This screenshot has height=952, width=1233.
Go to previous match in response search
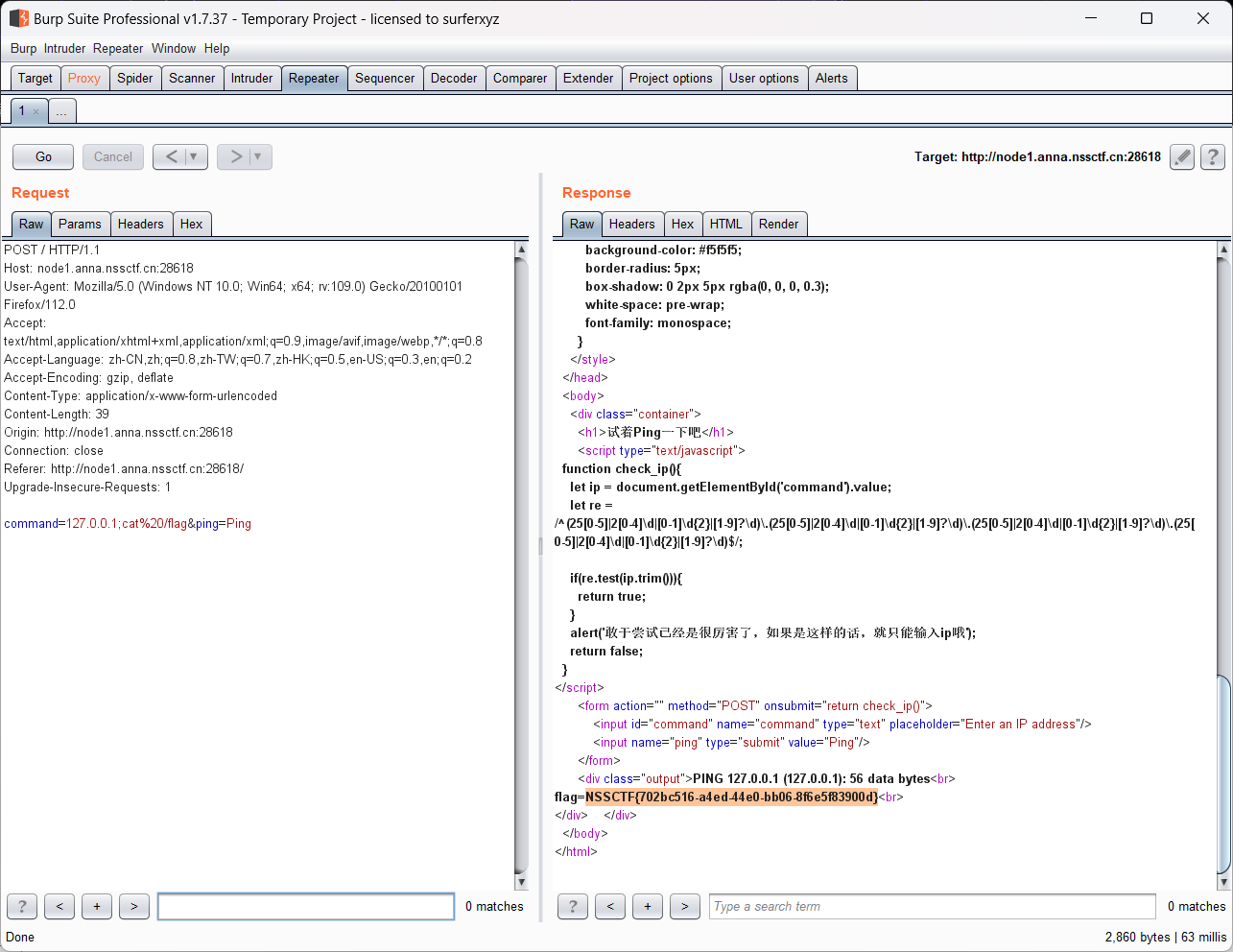610,906
